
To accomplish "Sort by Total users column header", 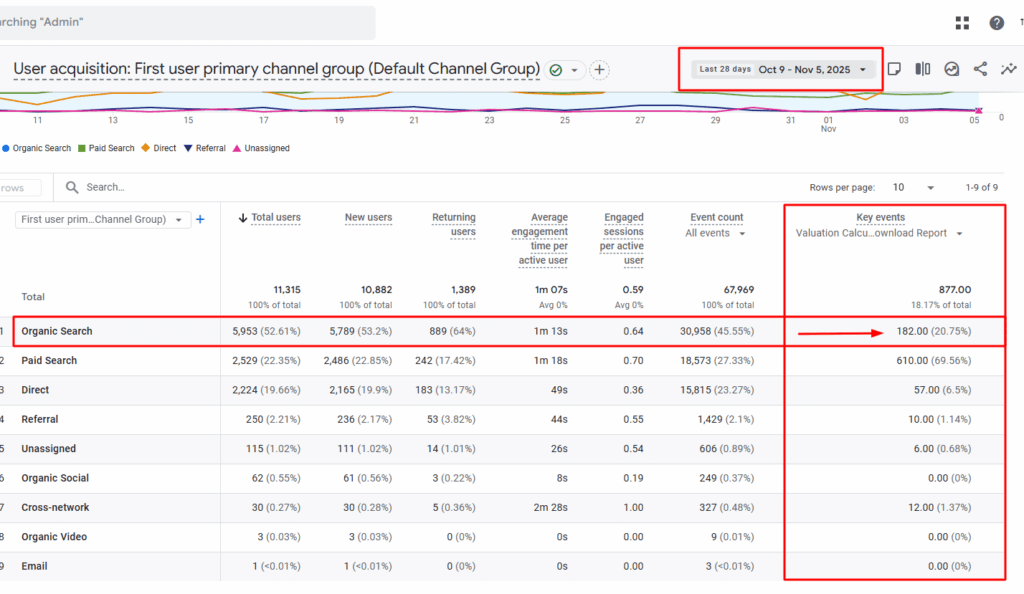I will point(275,217).
